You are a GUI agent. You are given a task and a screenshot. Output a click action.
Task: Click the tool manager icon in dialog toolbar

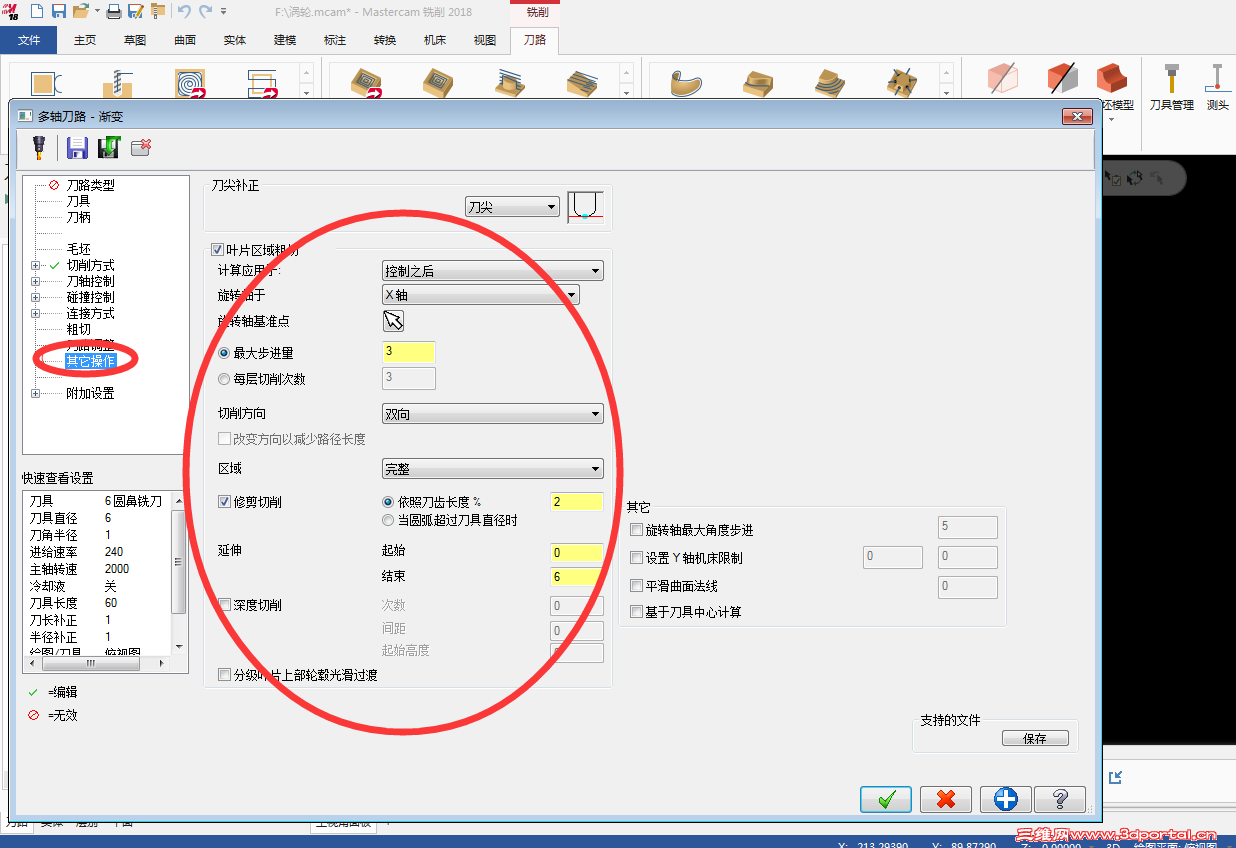(x=38, y=148)
